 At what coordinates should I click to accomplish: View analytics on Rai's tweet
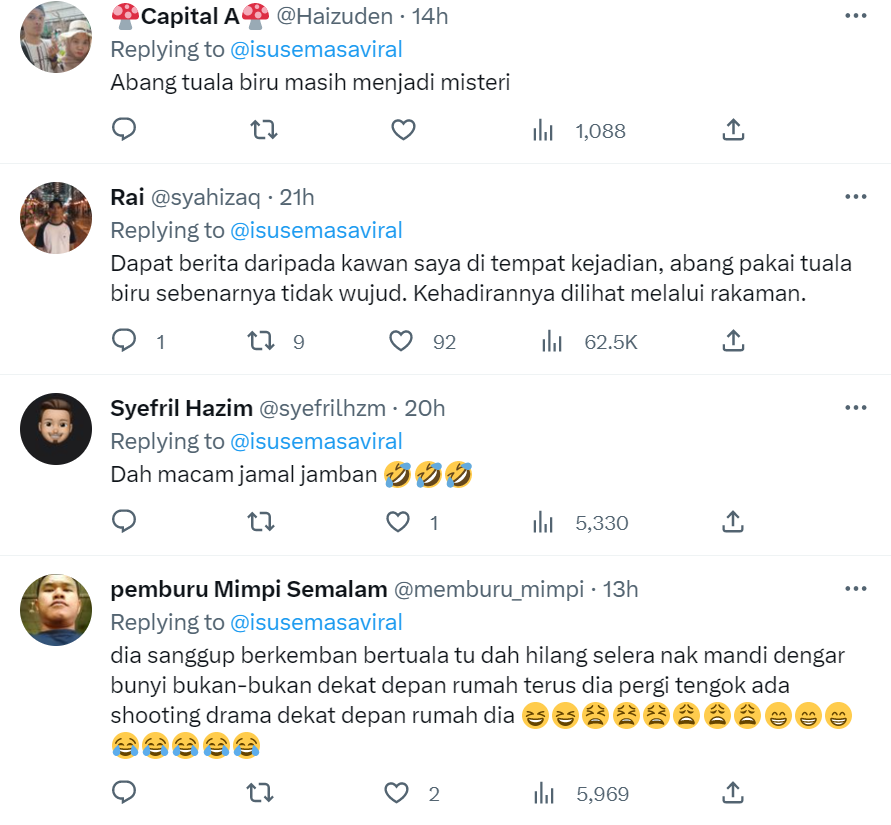[x=552, y=342]
